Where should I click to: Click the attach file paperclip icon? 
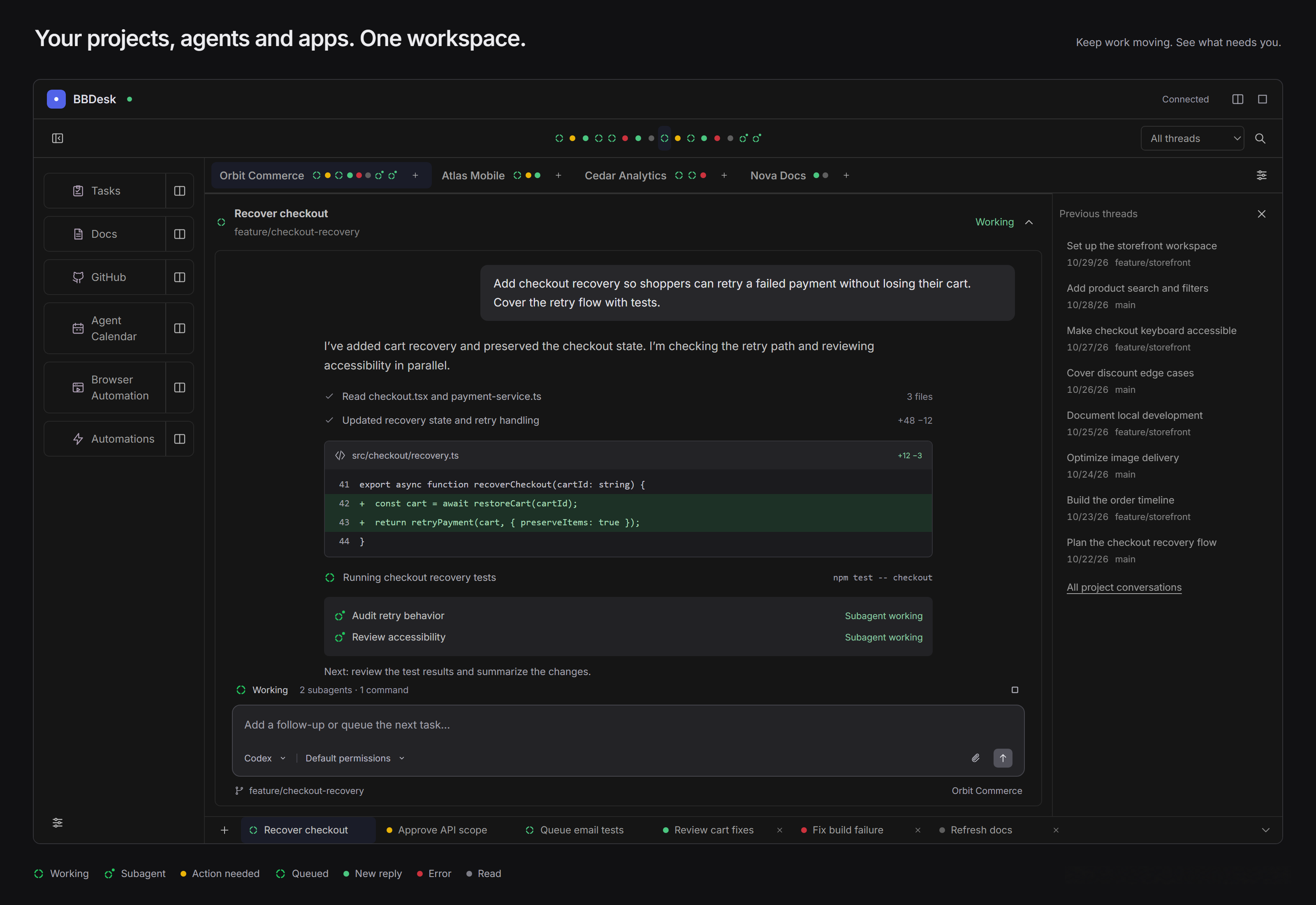975,758
